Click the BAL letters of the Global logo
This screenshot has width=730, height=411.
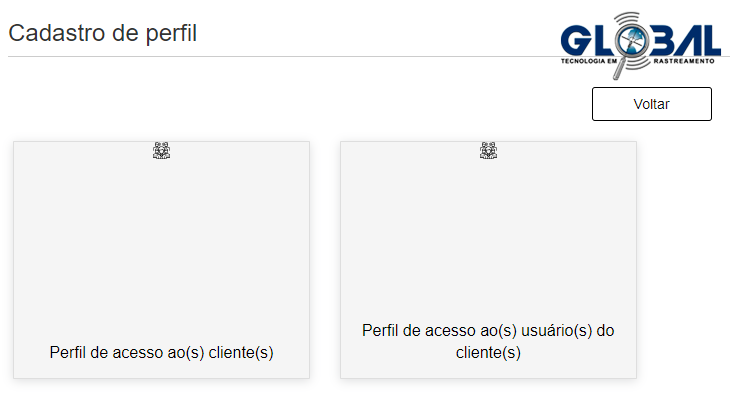pos(684,40)
